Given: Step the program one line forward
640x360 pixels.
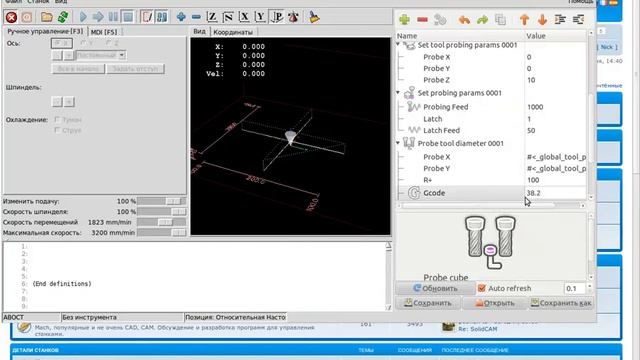Looking at the screenshot, I should (98, 17).
